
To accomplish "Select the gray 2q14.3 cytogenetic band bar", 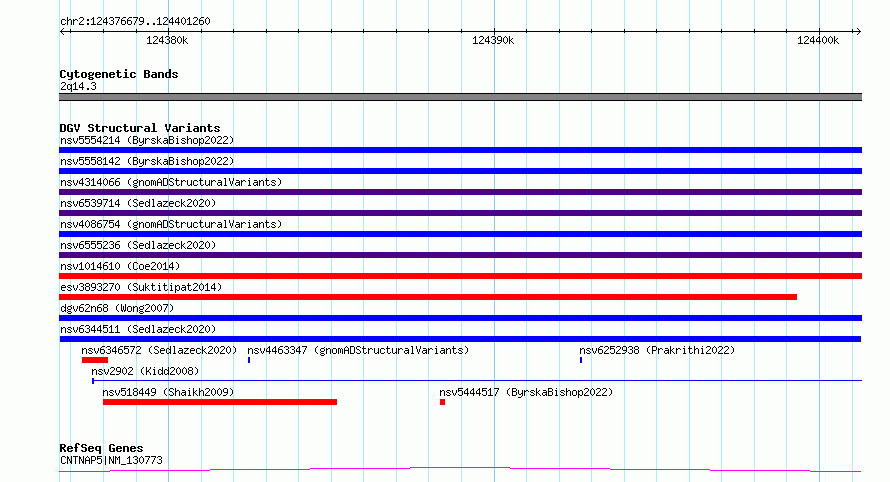I will [460, 97].
